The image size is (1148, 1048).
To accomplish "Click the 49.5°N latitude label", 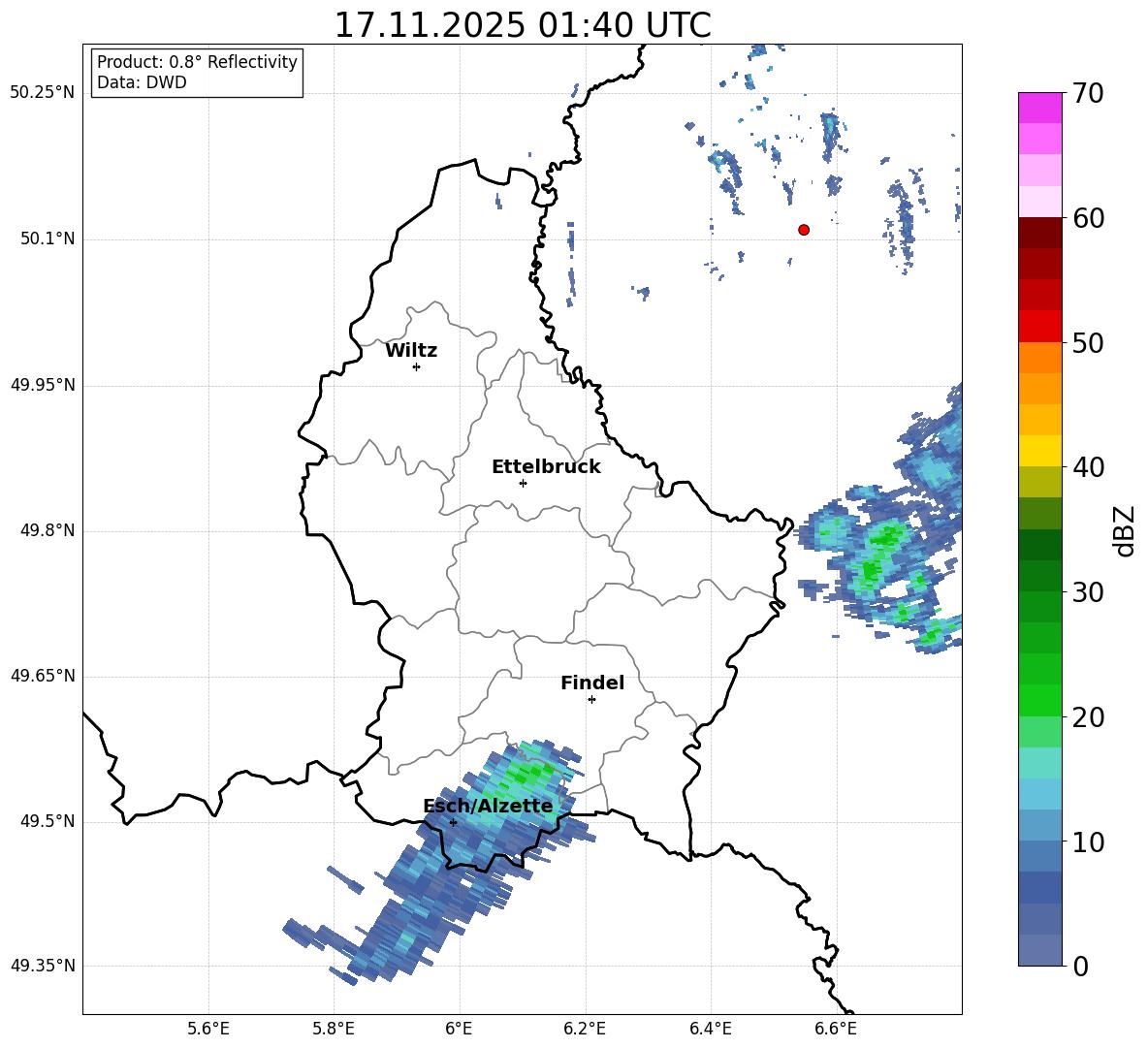I will click(48, 822).
